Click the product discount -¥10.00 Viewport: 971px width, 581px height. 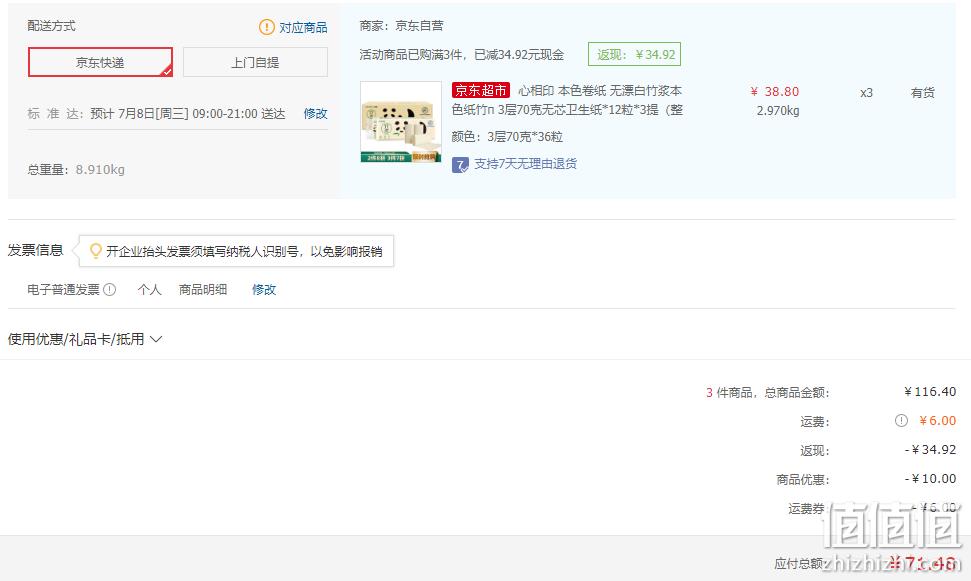coord(931,479)
